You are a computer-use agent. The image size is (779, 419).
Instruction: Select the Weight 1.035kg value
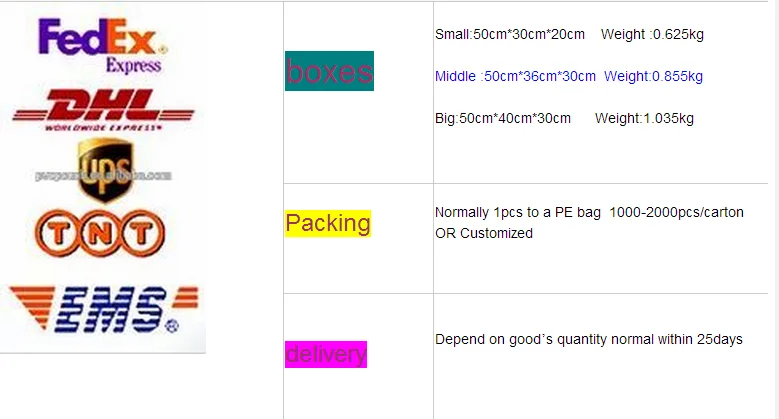[x=644, y=118]
